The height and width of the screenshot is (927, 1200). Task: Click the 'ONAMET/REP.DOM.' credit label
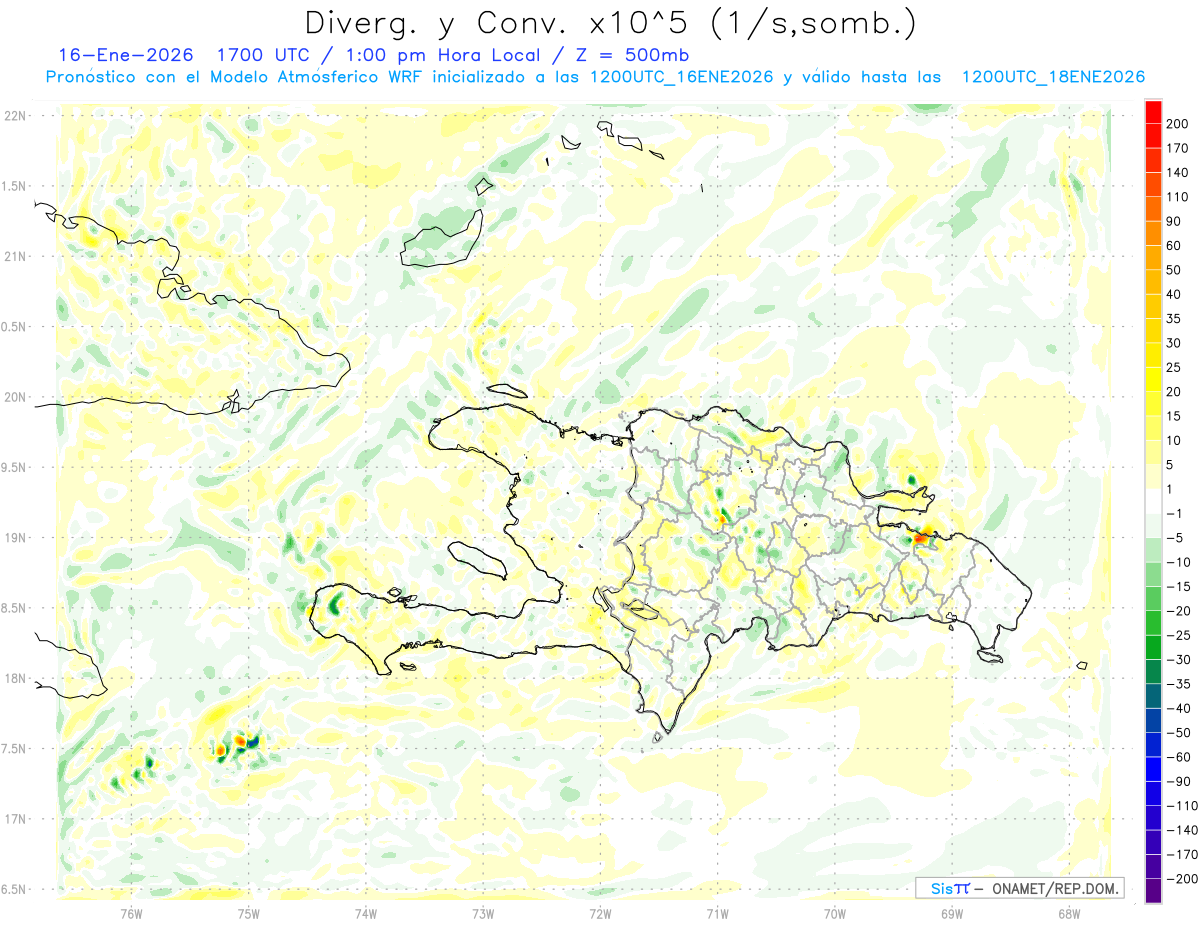1055,888
